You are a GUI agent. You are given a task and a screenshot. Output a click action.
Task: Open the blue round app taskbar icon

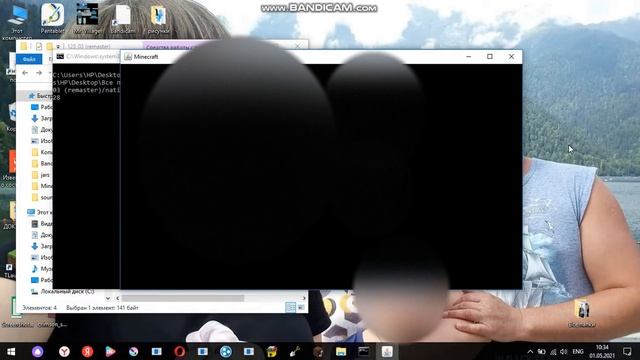click(x=226, y=351)
